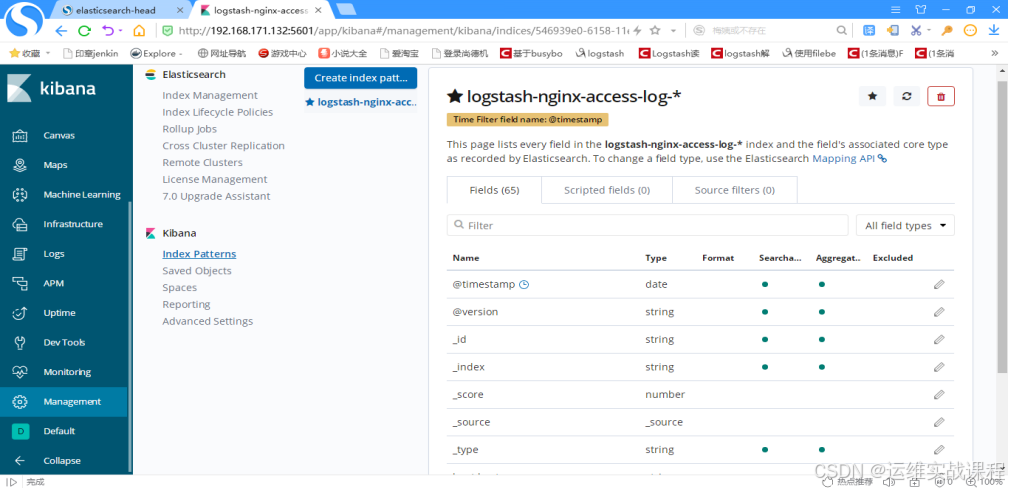
Task: Edit the @timestamp field
Action: pos(939,284)
